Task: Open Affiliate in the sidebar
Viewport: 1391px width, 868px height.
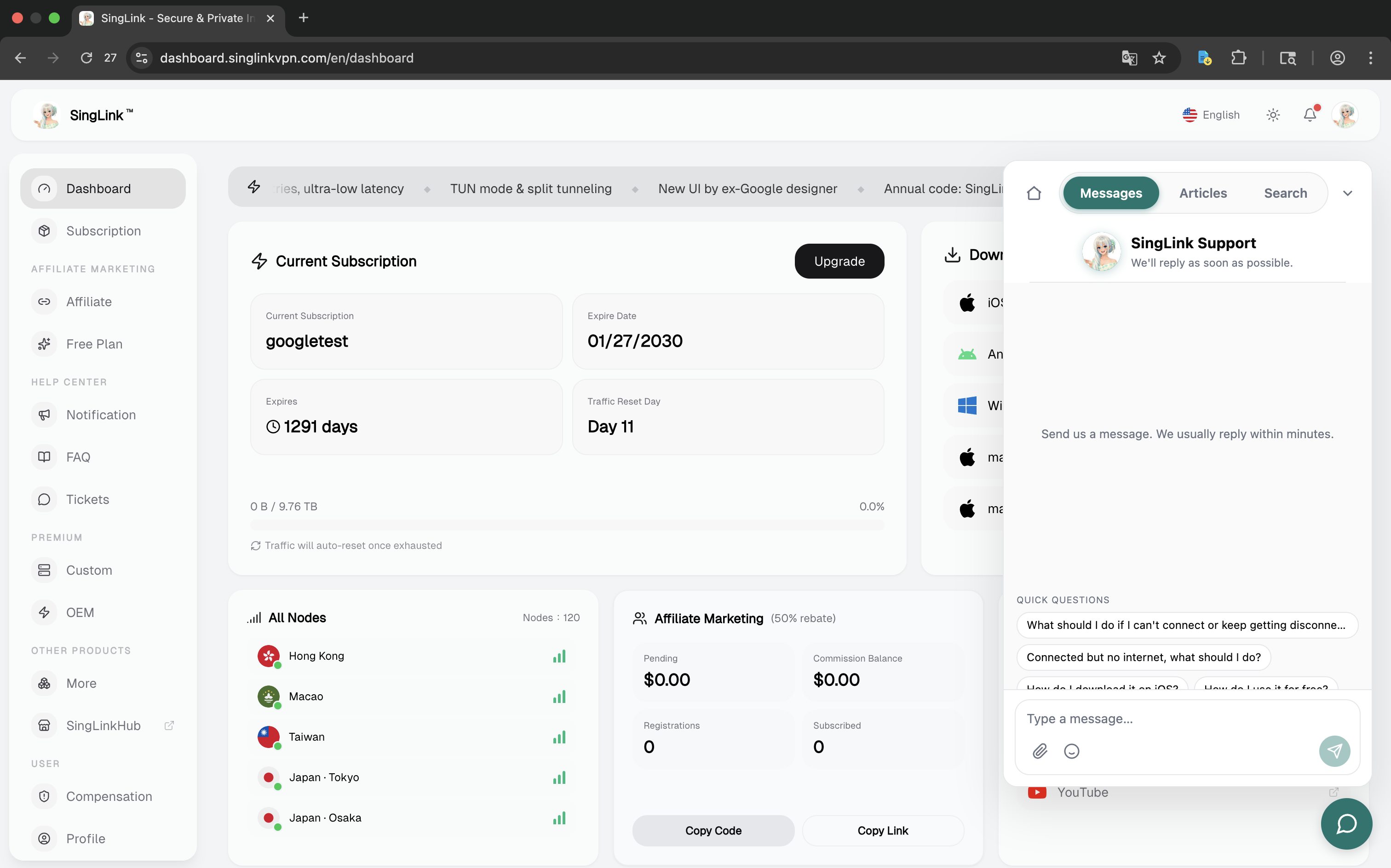Action: coord(103,302)
